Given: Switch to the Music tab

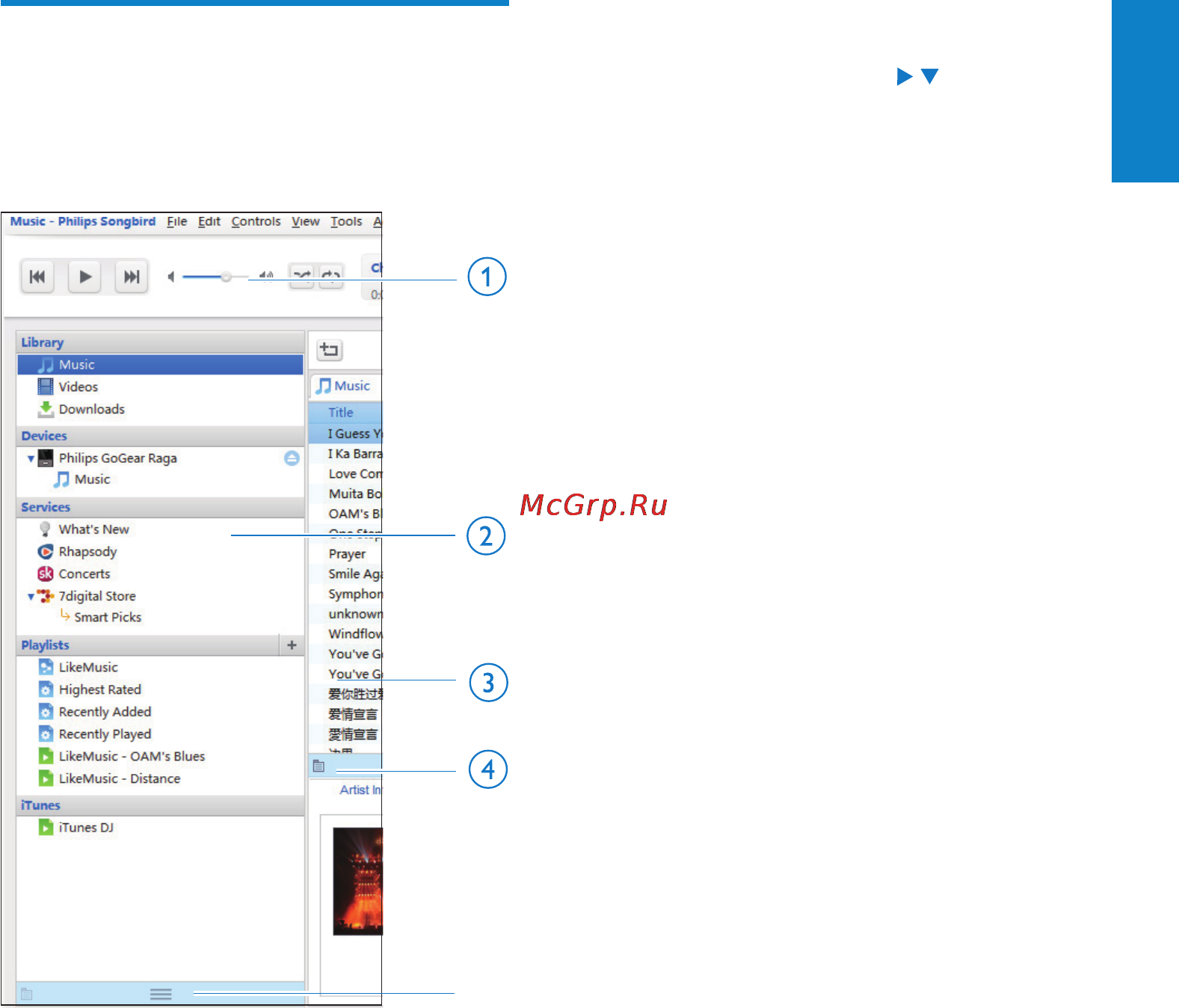Looking at the screenshot, I should 345,386.
